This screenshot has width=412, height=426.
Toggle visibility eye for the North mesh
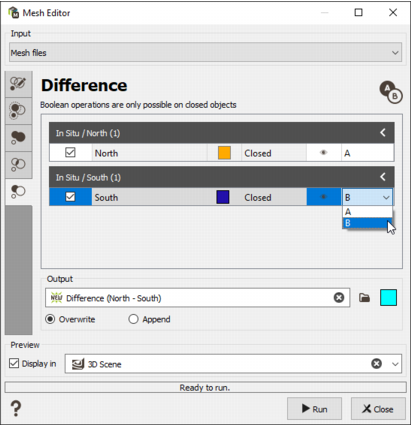pos(323,153)
